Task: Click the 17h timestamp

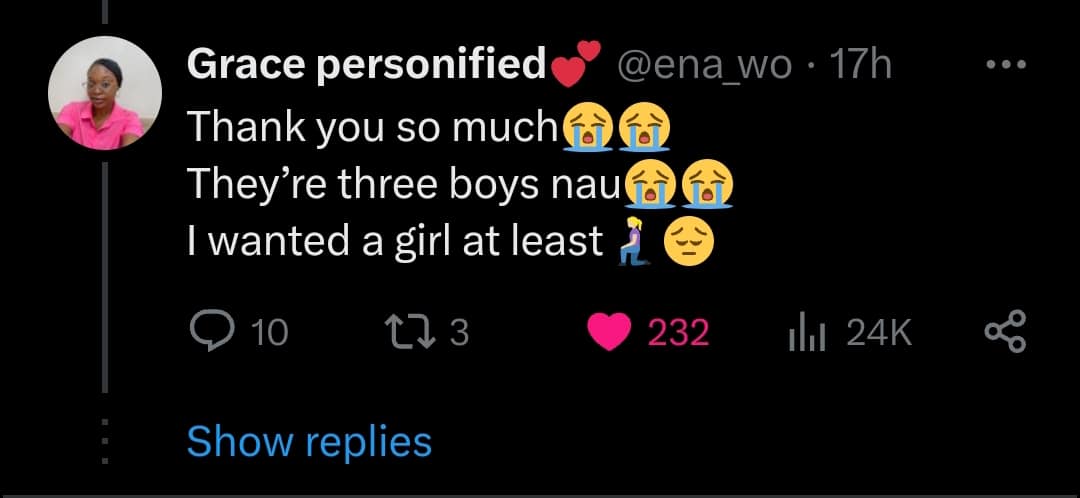Action: point(860,66)
